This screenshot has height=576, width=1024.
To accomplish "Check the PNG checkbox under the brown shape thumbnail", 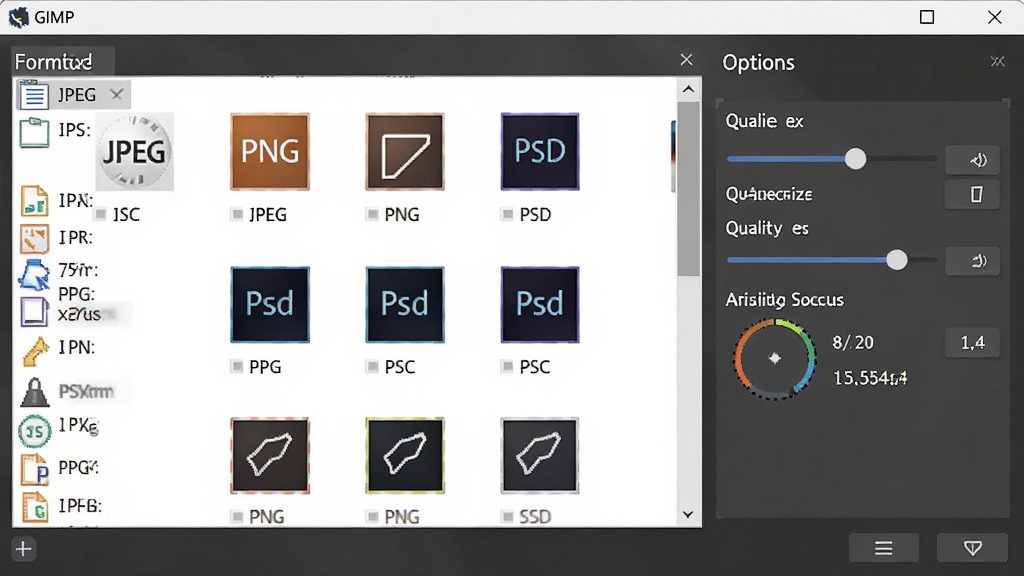I will coord(372,214).
